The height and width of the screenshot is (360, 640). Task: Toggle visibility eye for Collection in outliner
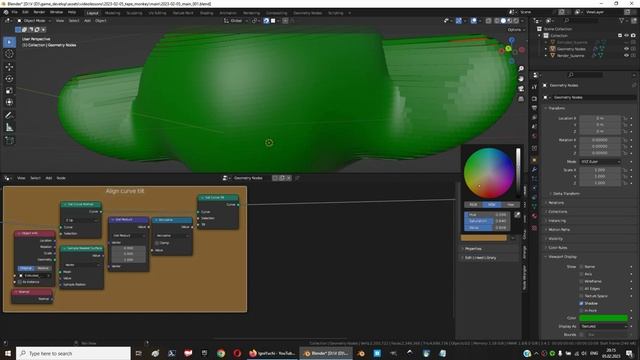[x=626, y=36]
